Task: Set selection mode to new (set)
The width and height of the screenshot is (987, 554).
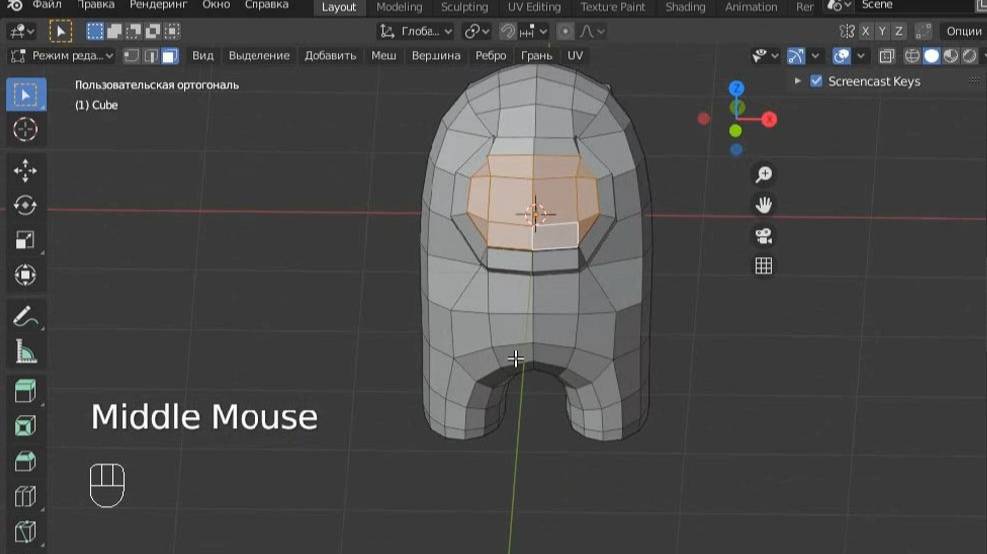Action: (95, 31)
